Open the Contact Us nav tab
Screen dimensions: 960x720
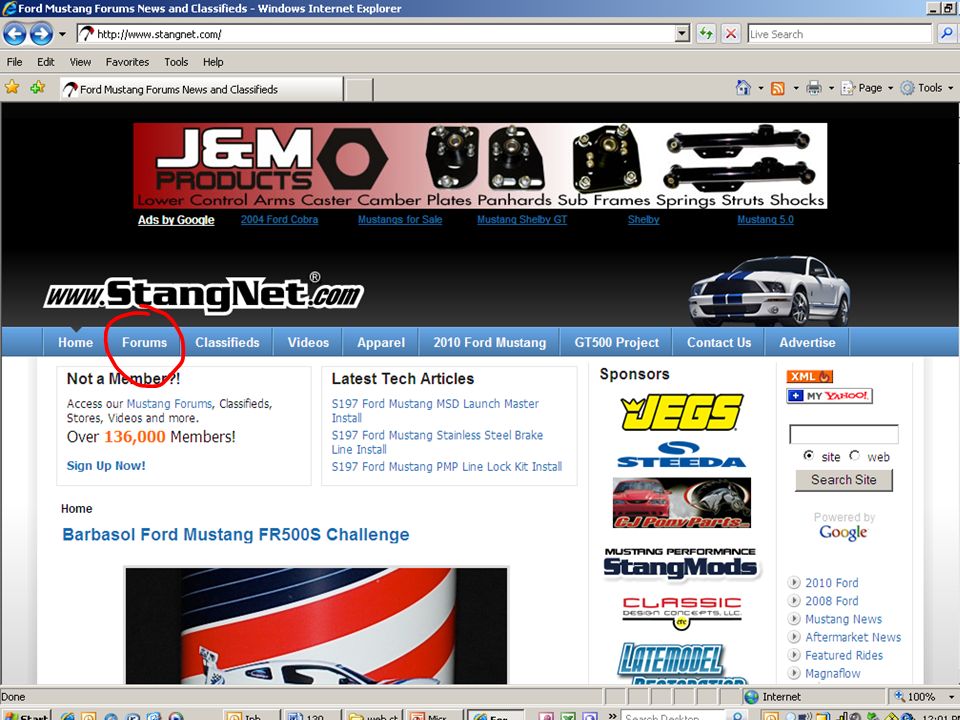click(x=719, y=342)
